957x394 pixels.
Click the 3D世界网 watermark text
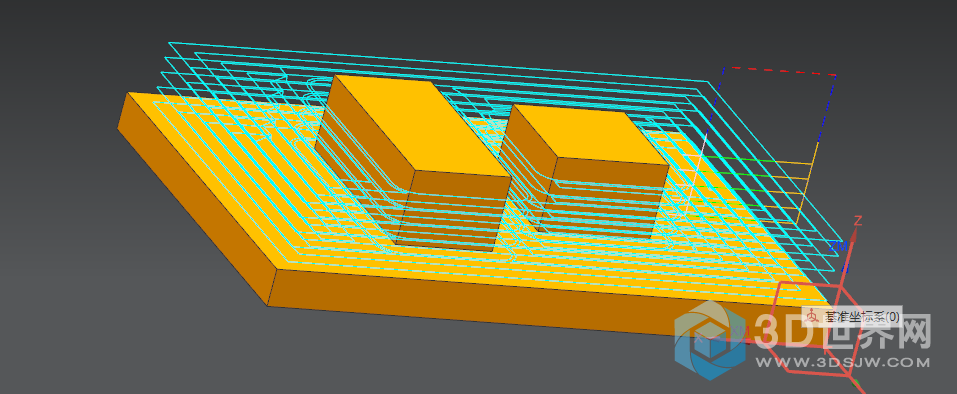tap(843, 332)
